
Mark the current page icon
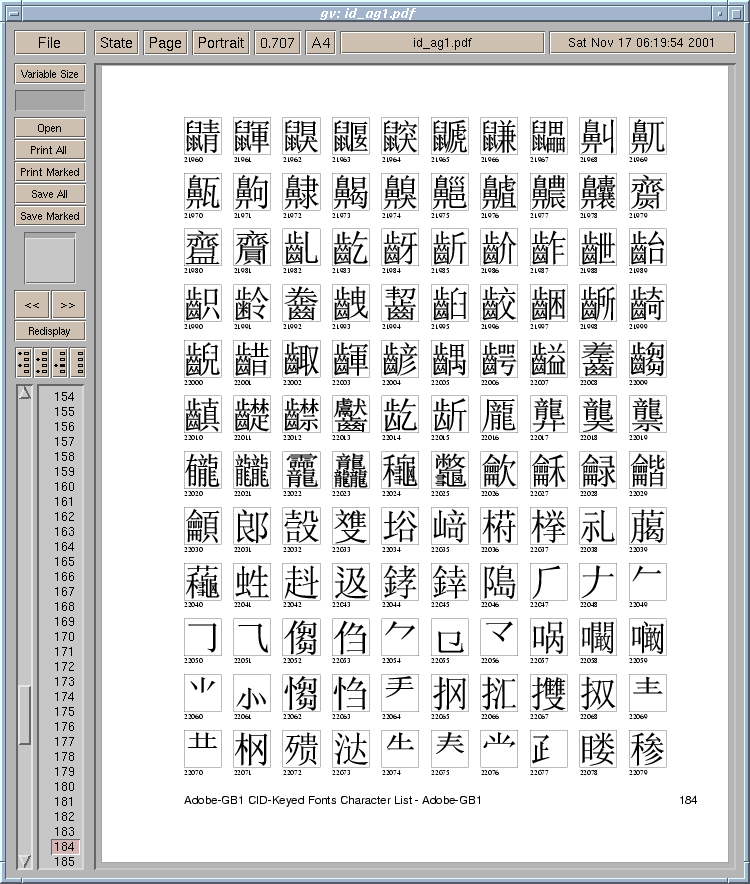59,363
